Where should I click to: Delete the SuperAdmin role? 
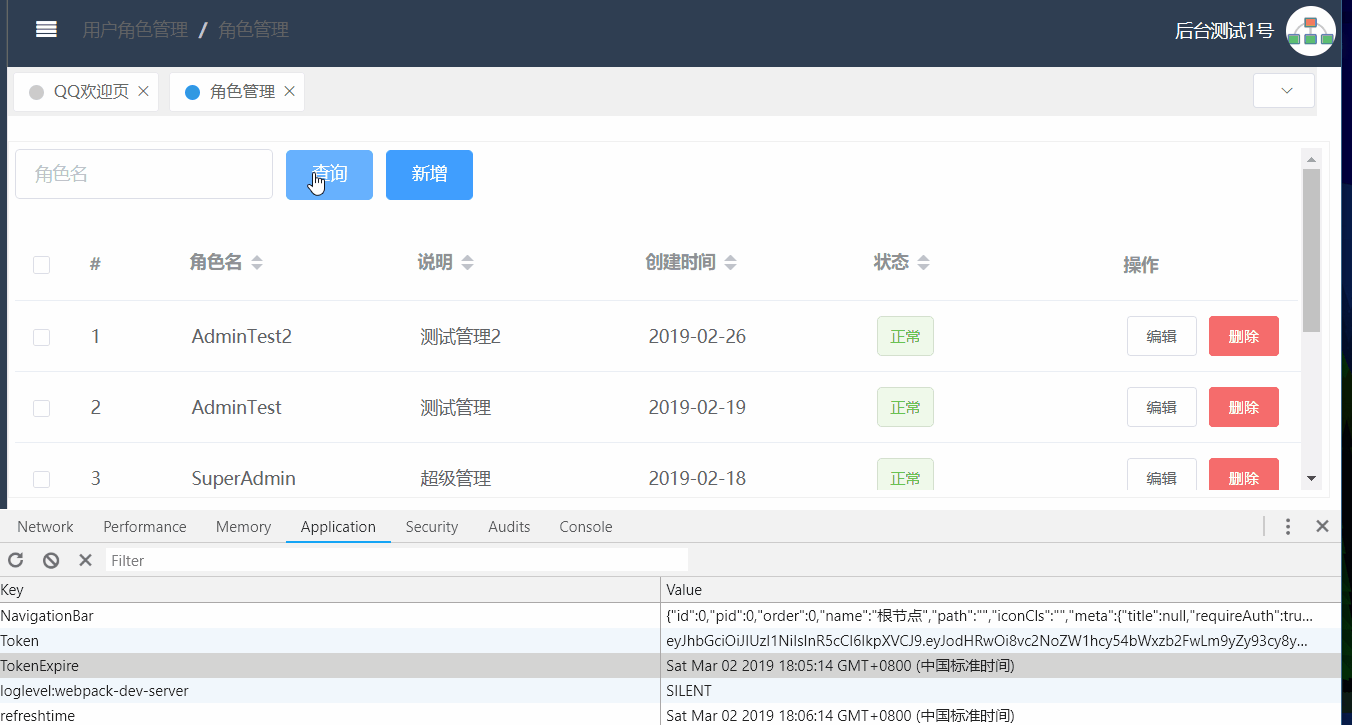coord(1243,474)
